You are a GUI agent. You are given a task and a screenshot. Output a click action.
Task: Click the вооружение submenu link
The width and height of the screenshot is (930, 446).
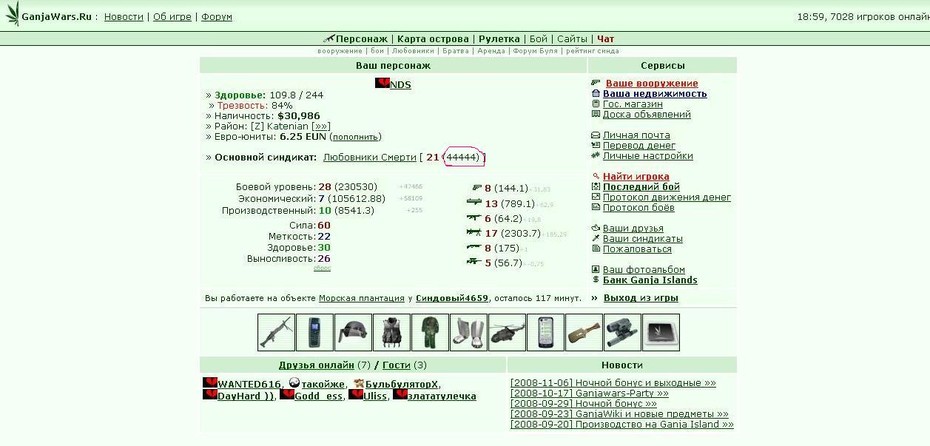[339, 51]
